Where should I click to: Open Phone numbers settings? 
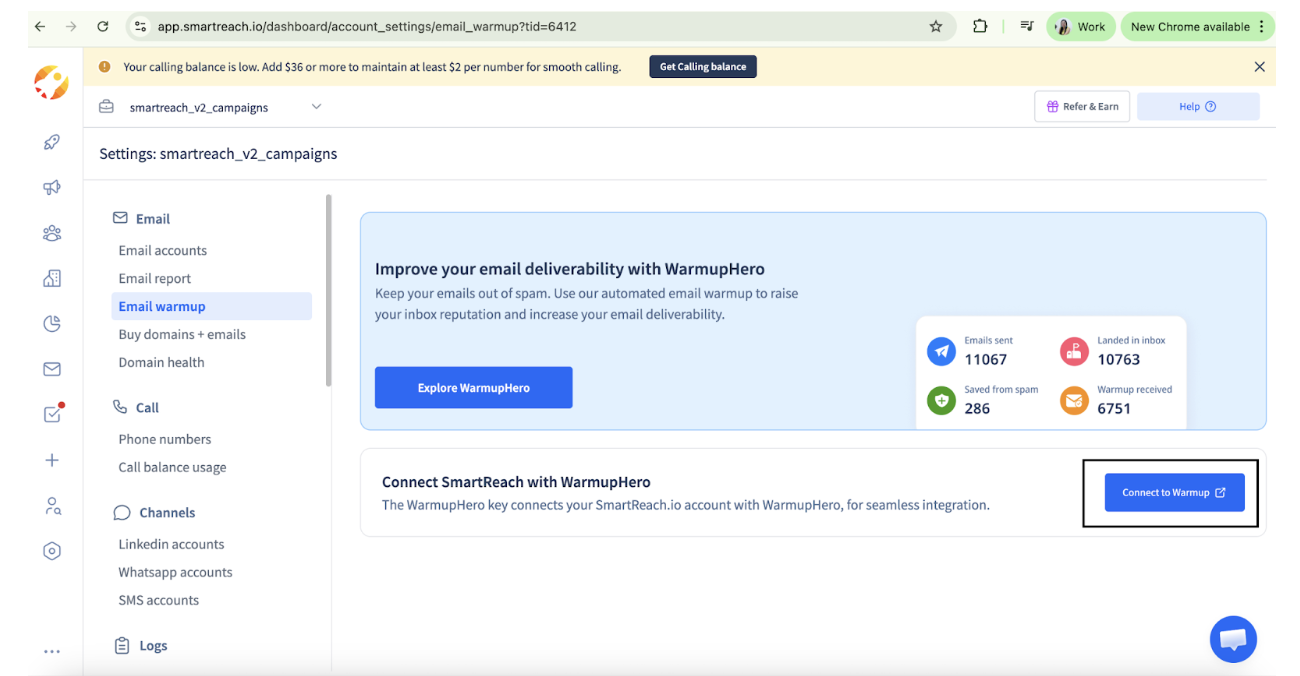165,439
